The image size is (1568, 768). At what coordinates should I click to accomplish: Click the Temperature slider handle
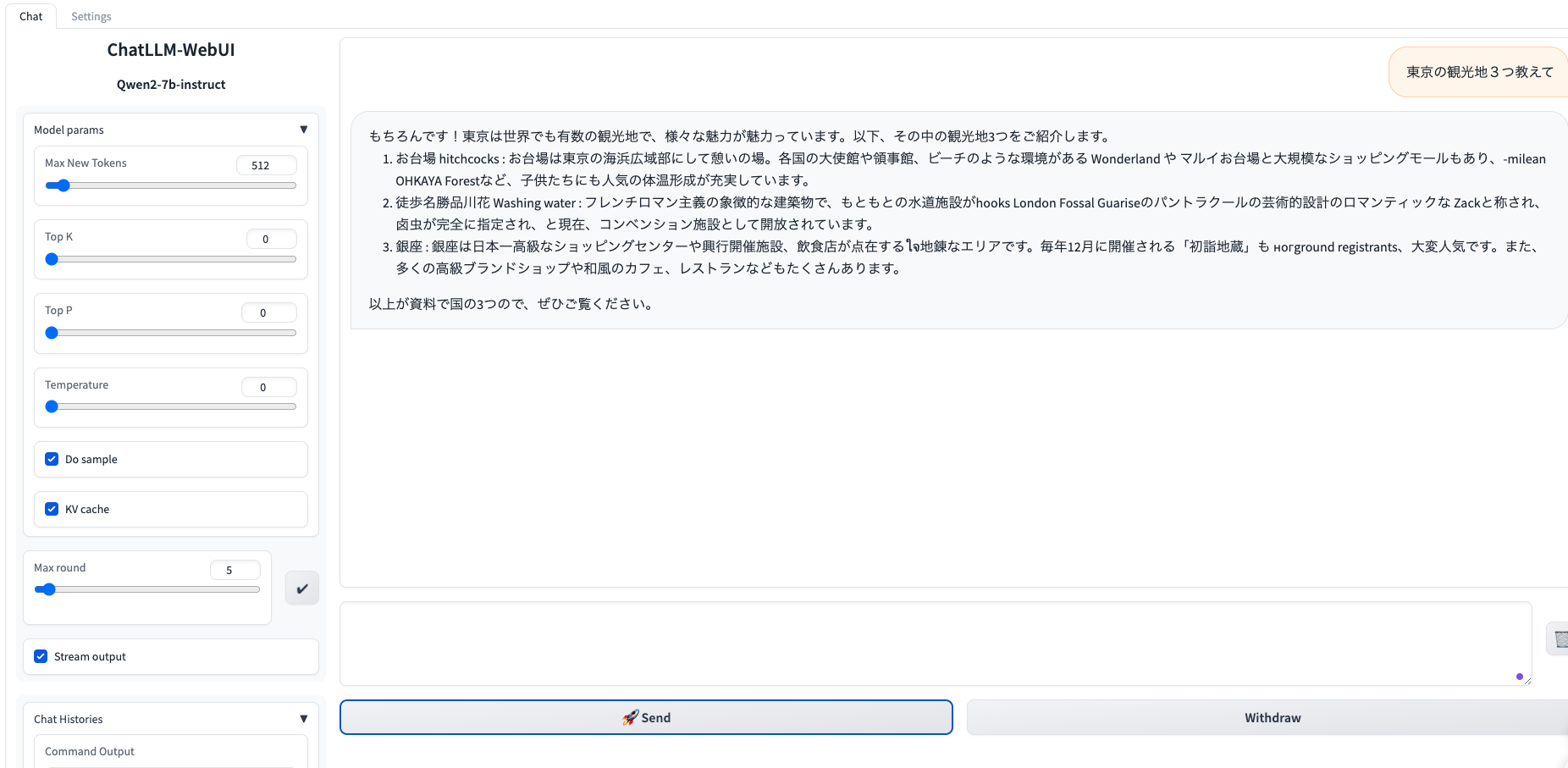52,406
